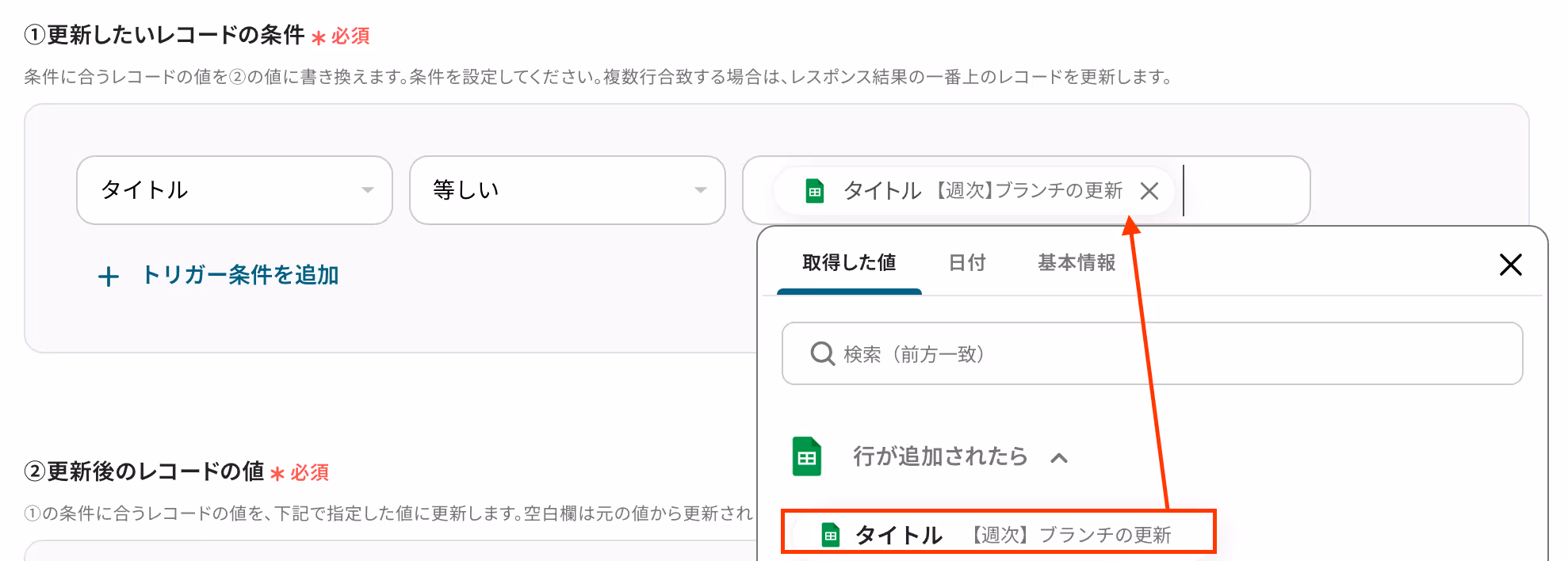The width and height of the screenshot is (1568, 561).
Task: Click the ②更新後のレコードの値 heading
Action: tap(144, 471)
